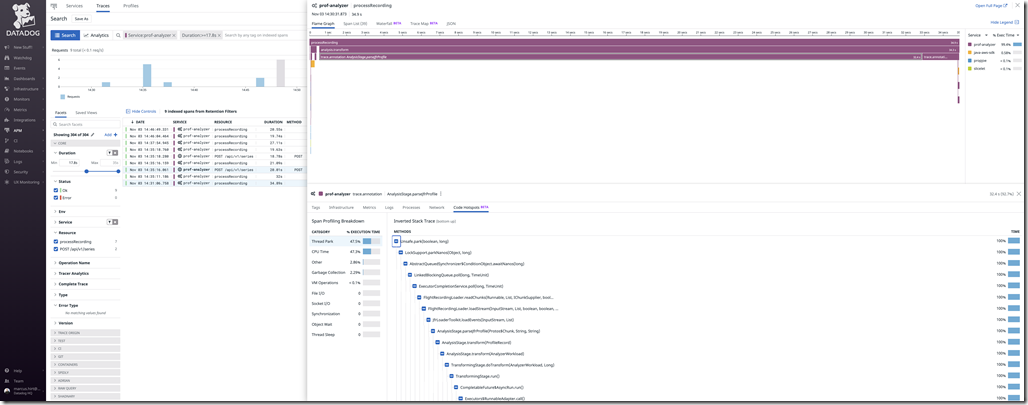This screenshot has height=405, width=1028.
Task: Open Span List tab
Action: (355, 23)
